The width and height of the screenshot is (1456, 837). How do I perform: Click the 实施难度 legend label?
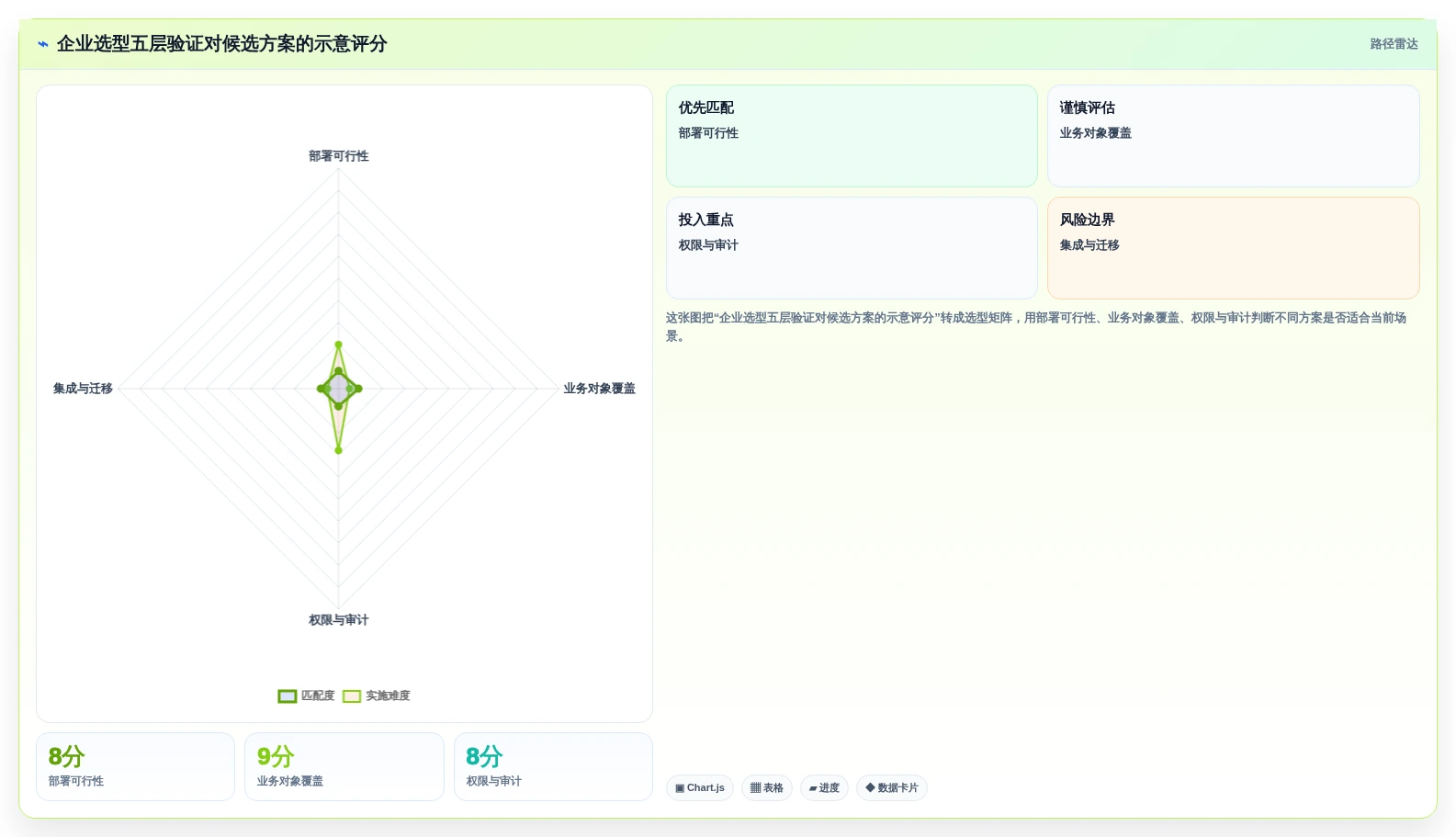pos(388,696)
